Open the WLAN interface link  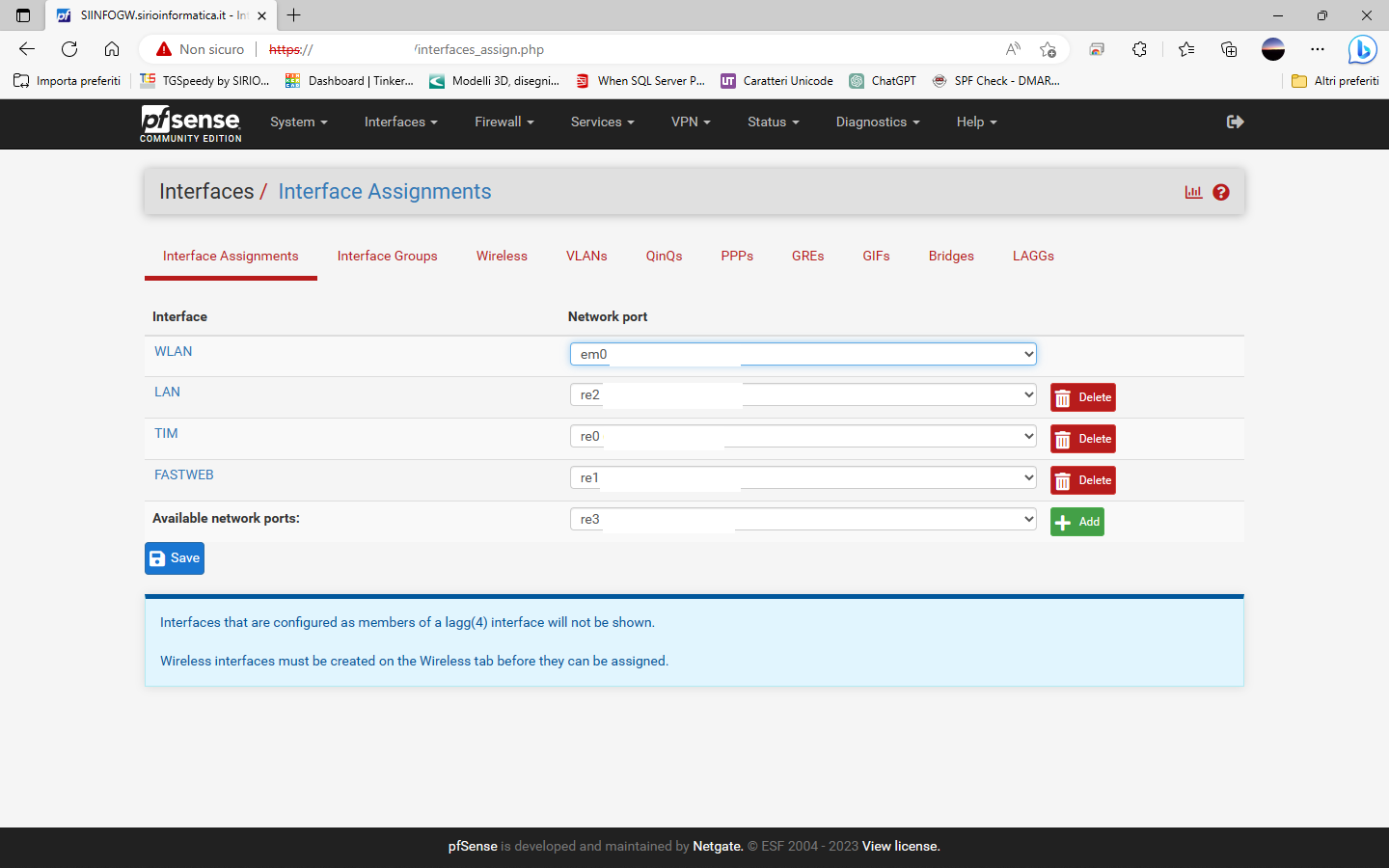tap(174, 351)
